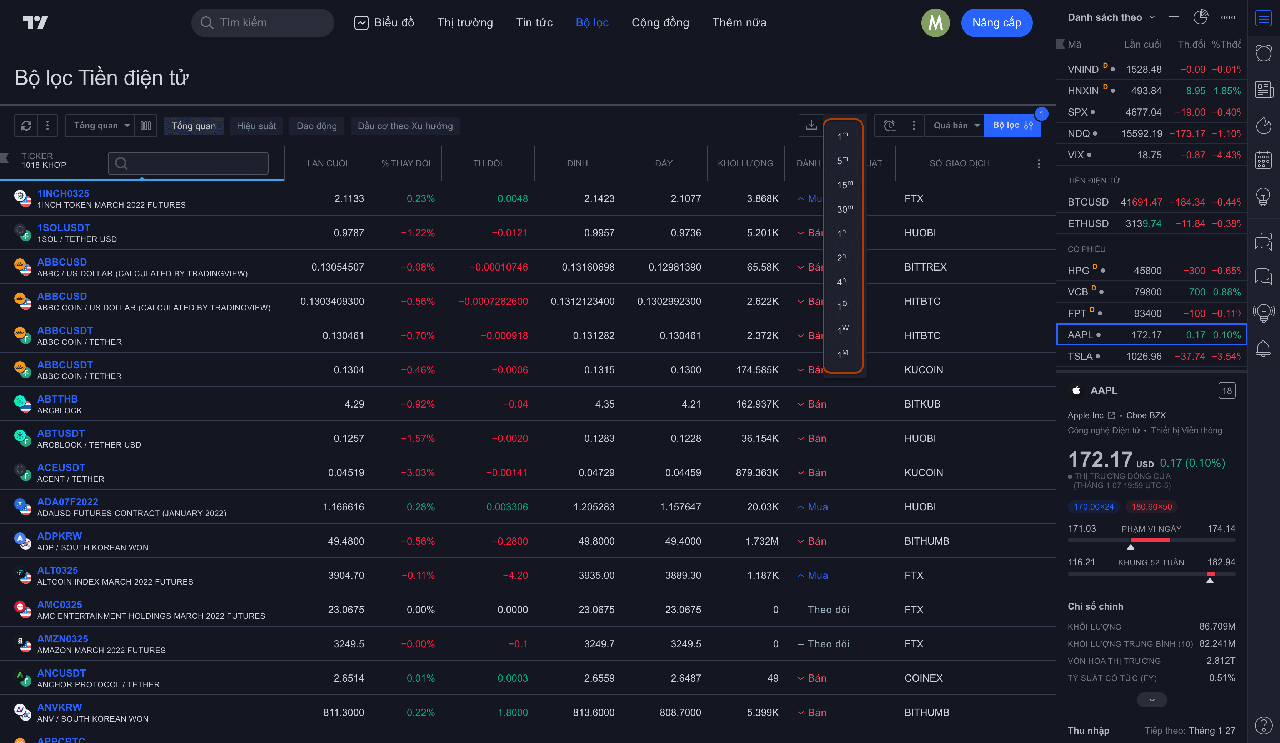Viewport: 1280px width, 743px height.
Task: Switch to the Dao động tab
Action: coord(316,126)
